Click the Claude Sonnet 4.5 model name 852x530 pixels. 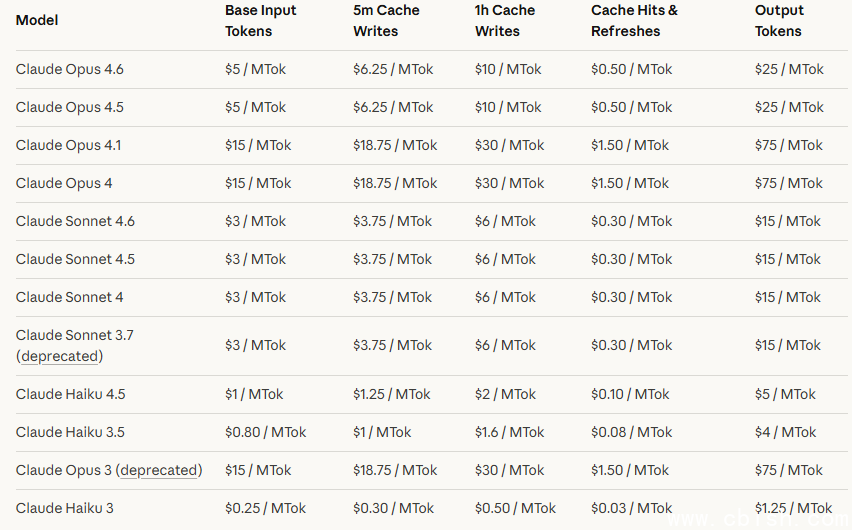pyautogui.click(x=75, y=259)
